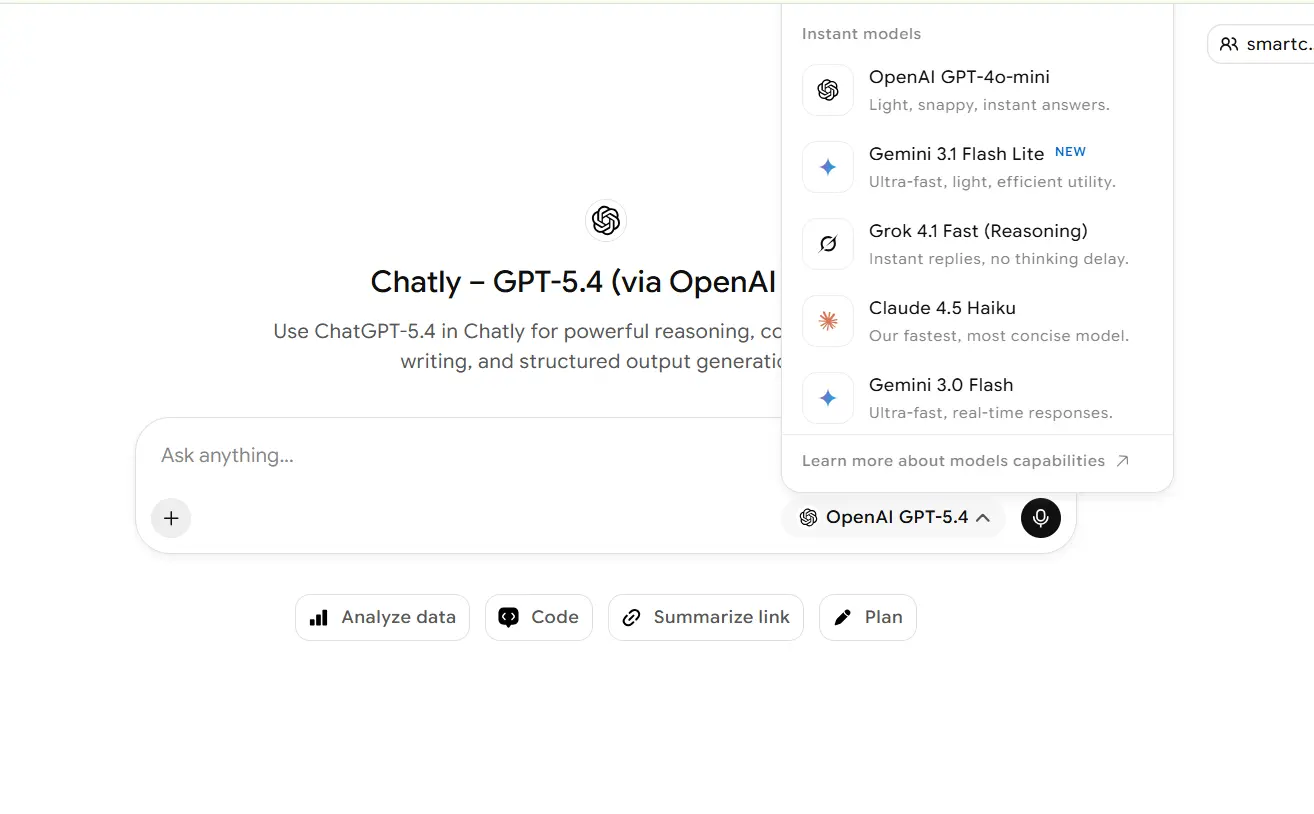Screen dimensions: 1314x814
Task: Open the smartc account button
Action: tap(1261, 44)
